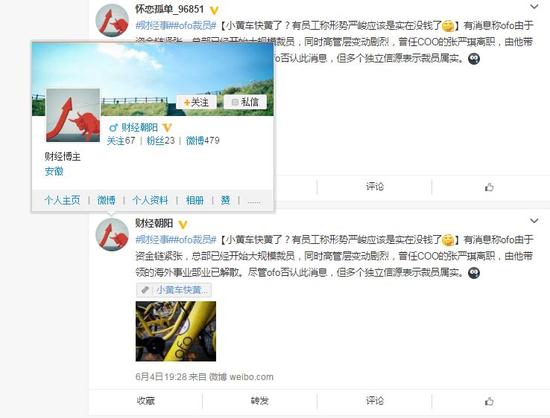Screen dimensions: 550x418
Task: Open profile picture in the hover card
Action: pyautogui.click(x=73, y=115)
